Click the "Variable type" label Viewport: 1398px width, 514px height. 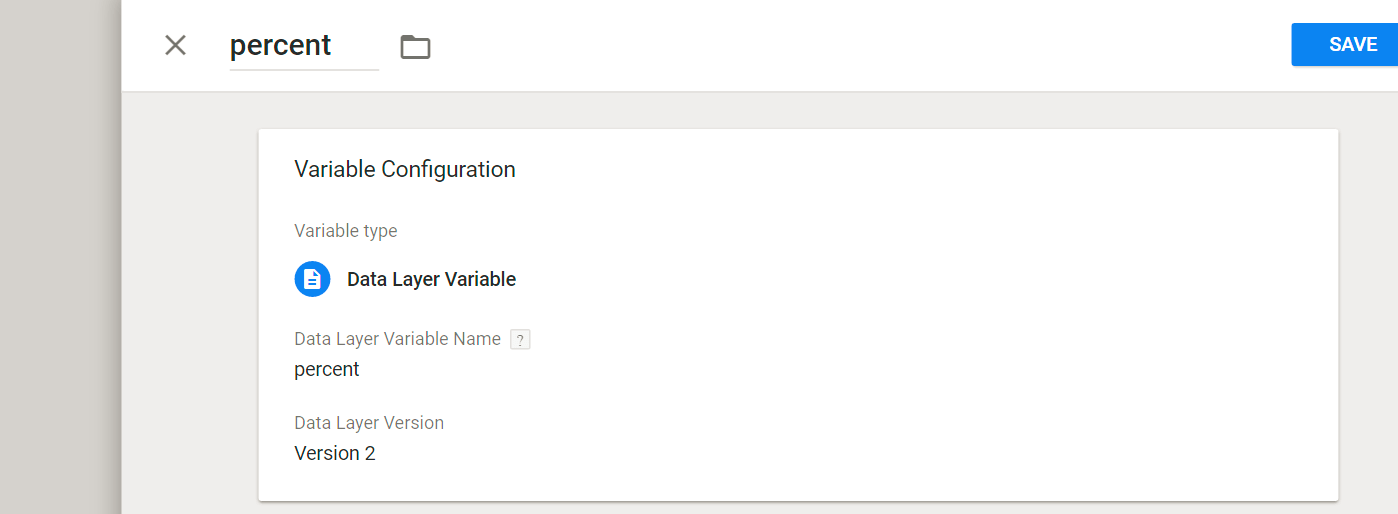point(346,231)
